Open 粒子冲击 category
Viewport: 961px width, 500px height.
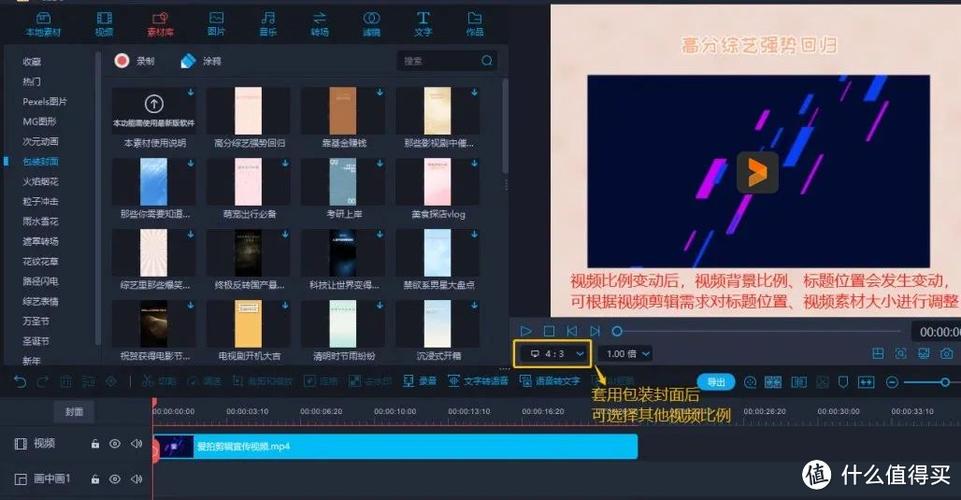40,202
